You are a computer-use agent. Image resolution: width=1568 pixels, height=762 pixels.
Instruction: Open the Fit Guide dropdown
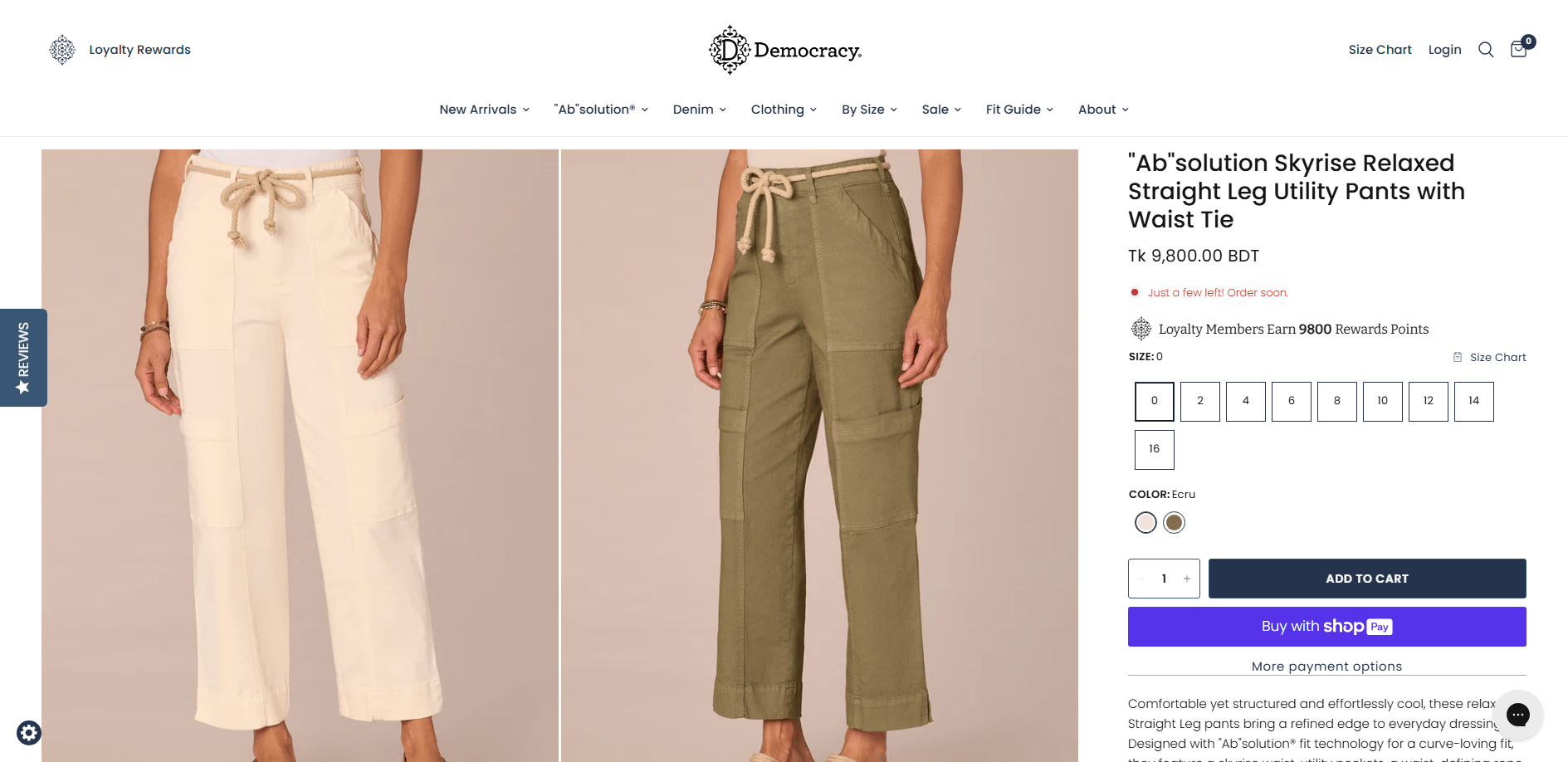tap(1018, 110)
